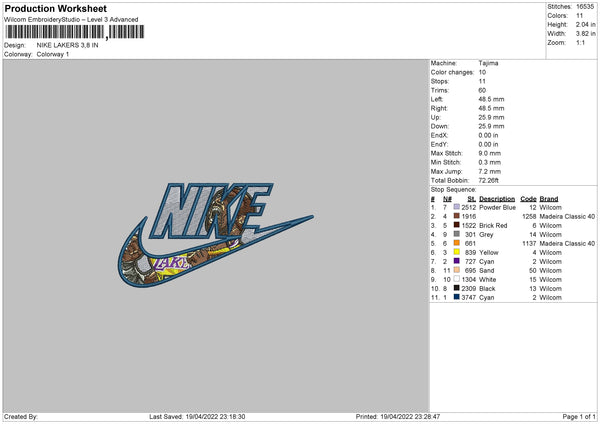Image resolution: width=600 pixels, height=424 pixels.
Task: Click the 'Production Worksheet' heading
Action: tap(56, 8)
